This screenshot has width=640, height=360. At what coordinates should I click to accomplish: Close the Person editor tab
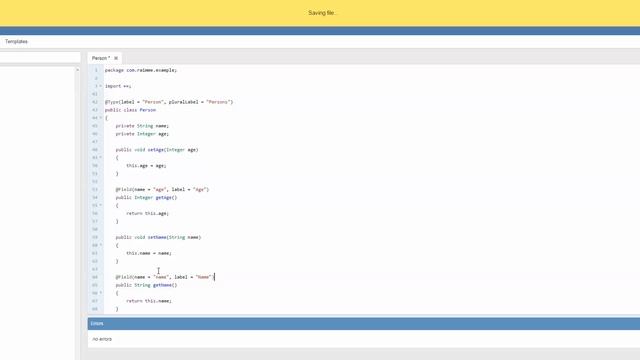(x=116, y=58)
